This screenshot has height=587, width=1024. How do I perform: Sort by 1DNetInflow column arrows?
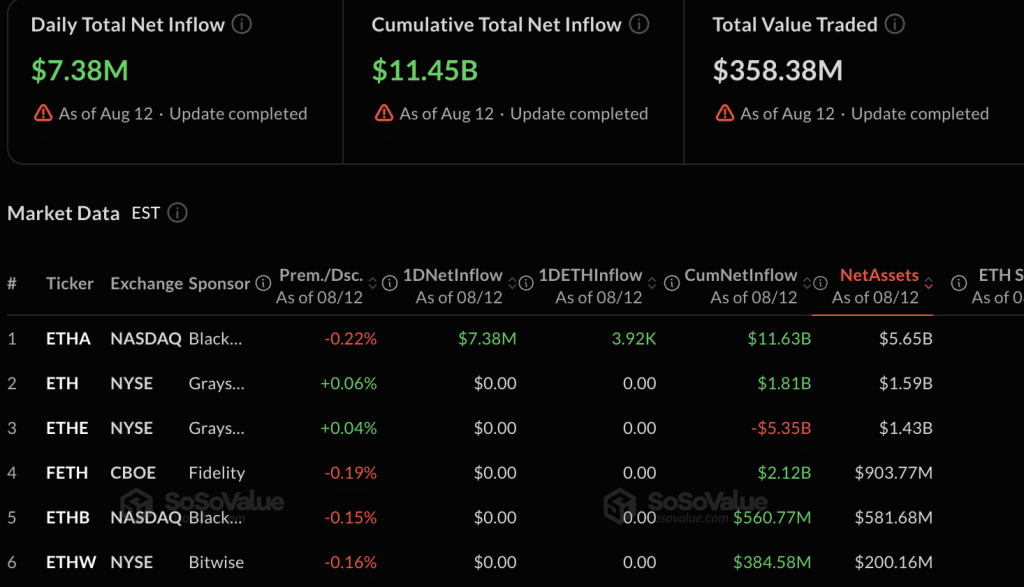click(512, 283)
